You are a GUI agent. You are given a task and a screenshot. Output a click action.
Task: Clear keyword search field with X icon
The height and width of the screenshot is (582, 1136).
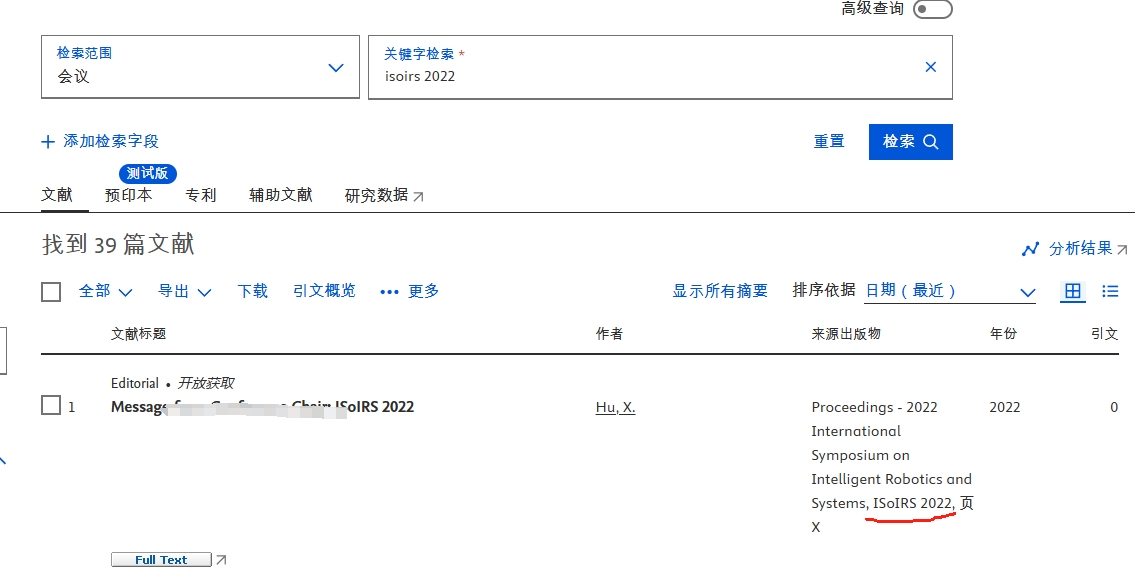(x=930, y=67)
